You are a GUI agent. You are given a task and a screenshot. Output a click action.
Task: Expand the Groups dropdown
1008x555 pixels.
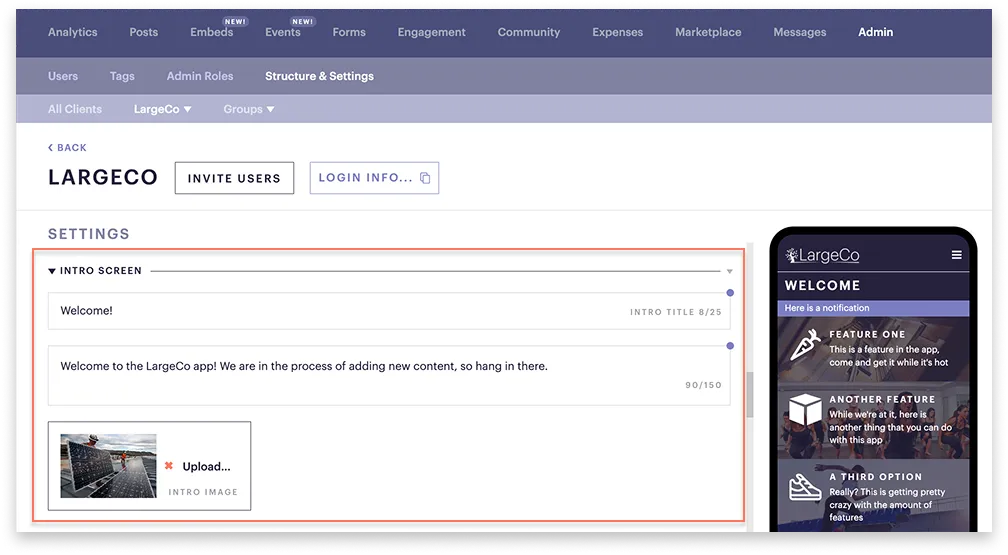249,109
